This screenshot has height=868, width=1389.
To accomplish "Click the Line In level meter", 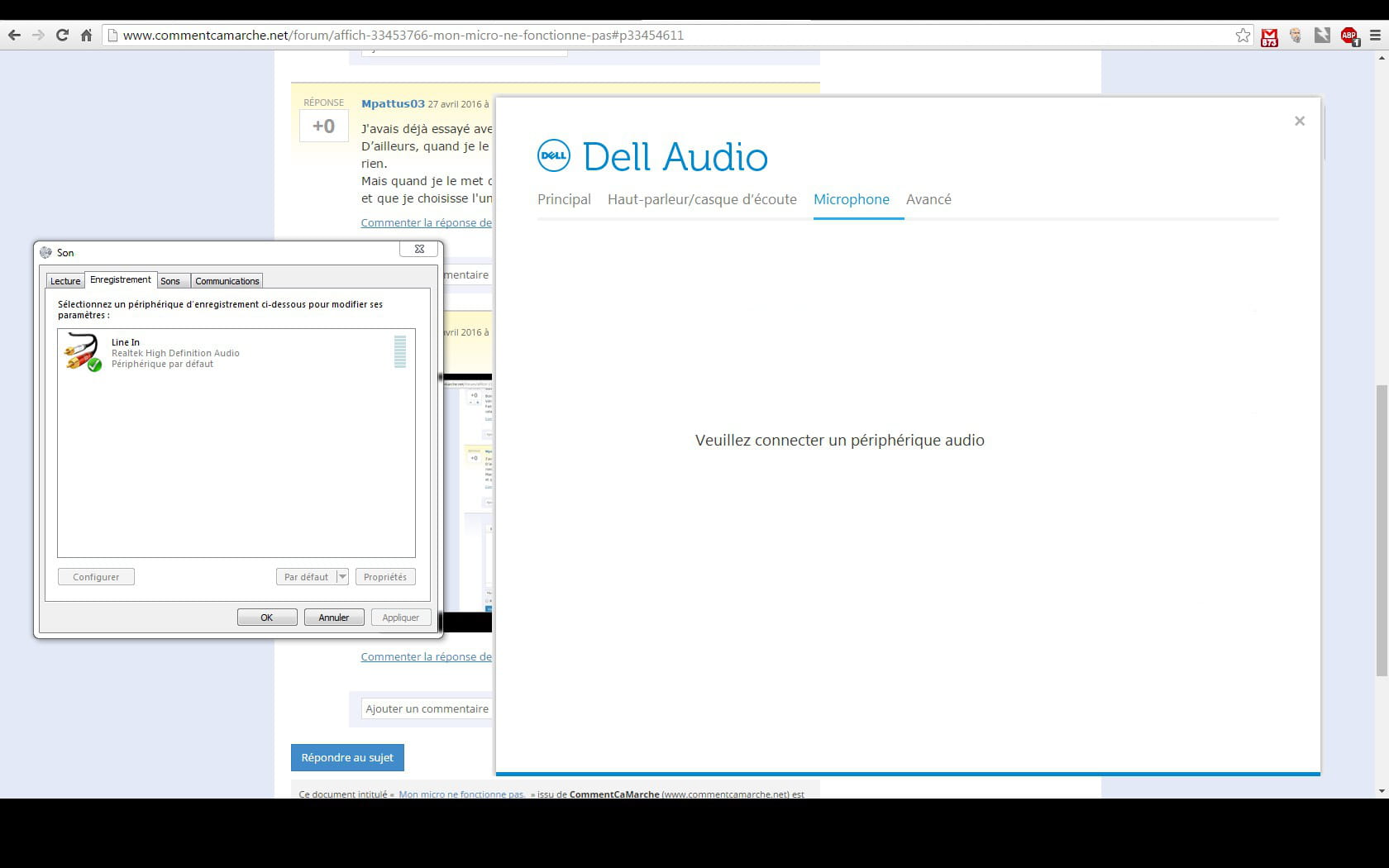I will [x=400, y=351].
